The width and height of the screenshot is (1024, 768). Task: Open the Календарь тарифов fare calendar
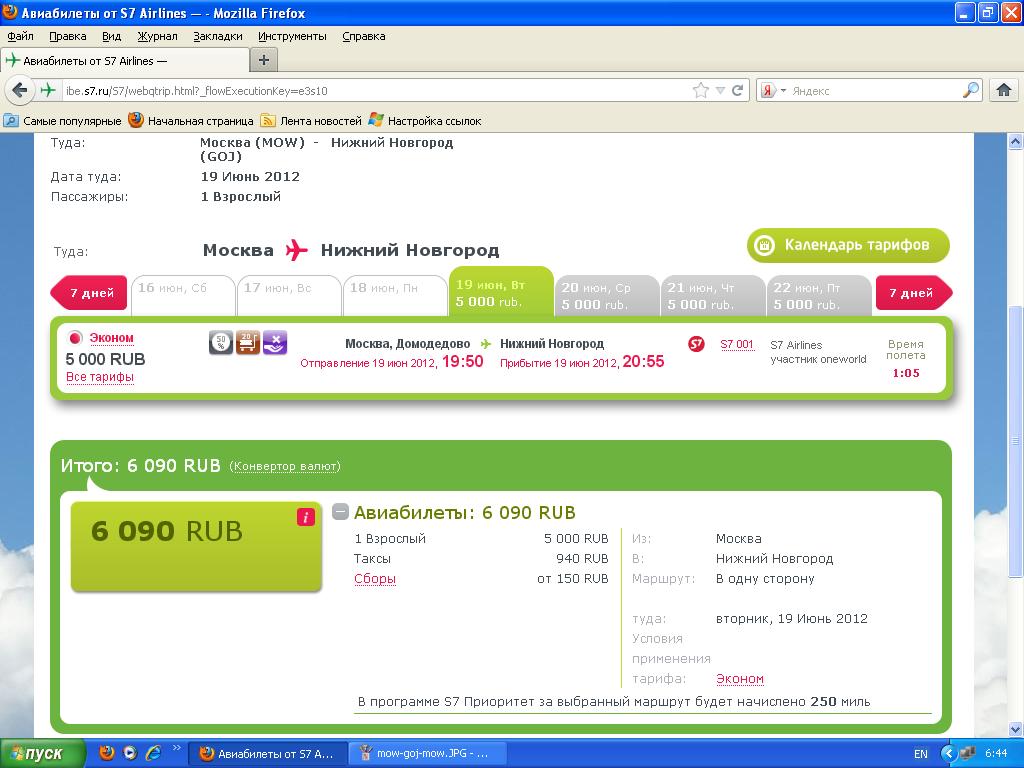pos(847,245)
